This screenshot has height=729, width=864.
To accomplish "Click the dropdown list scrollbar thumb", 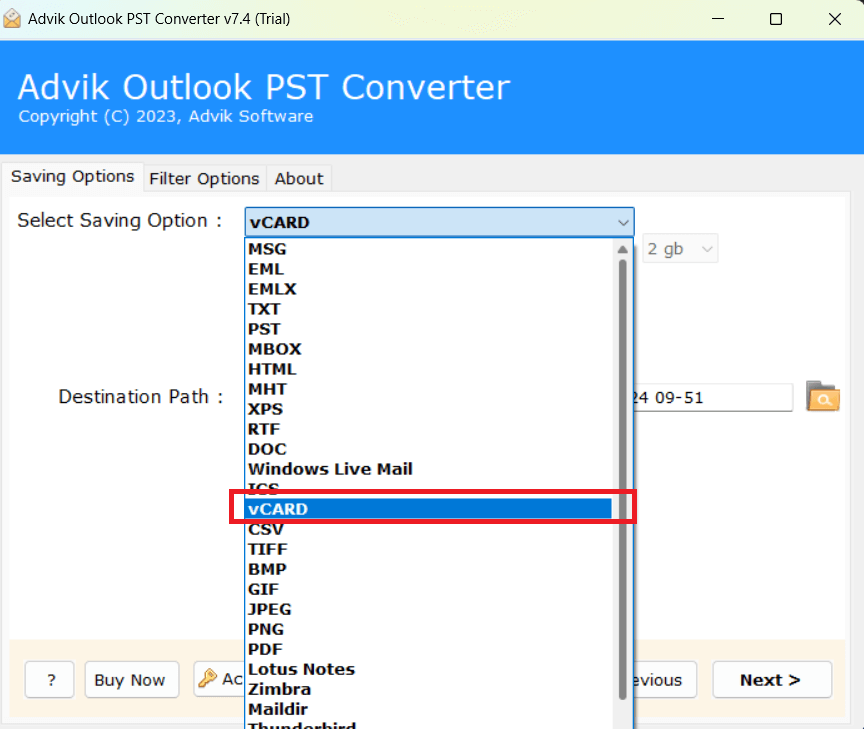I will pyautogui.click(x=623, y=479).
